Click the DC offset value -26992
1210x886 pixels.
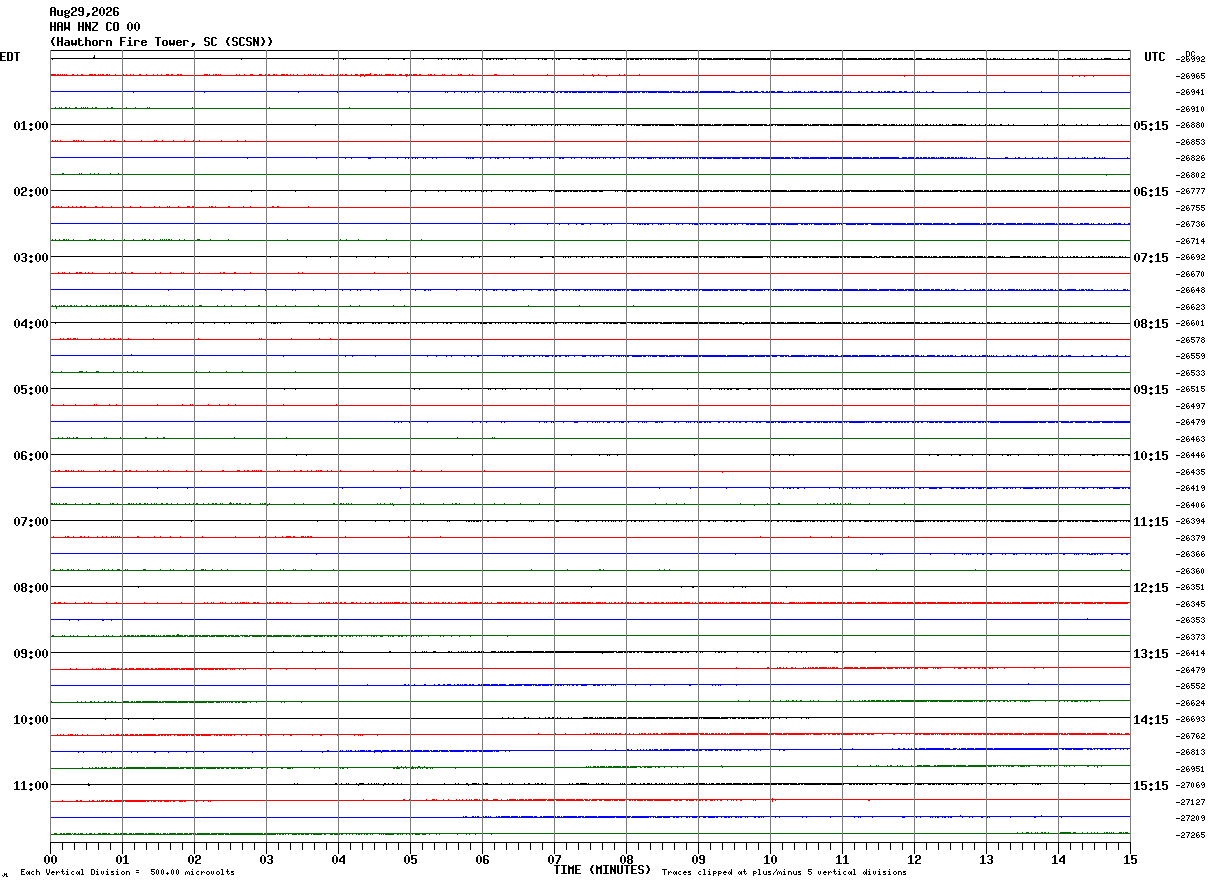pos(1191,60)
